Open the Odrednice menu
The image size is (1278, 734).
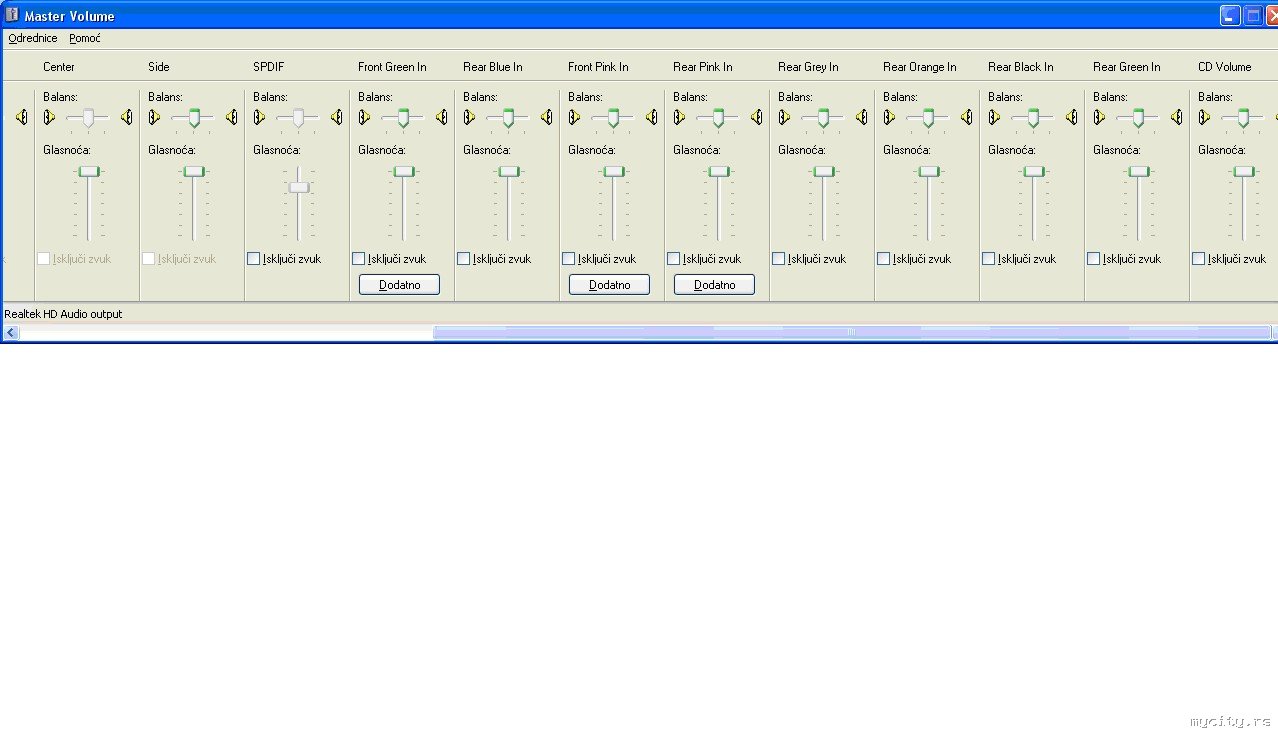tap(33, 38)
